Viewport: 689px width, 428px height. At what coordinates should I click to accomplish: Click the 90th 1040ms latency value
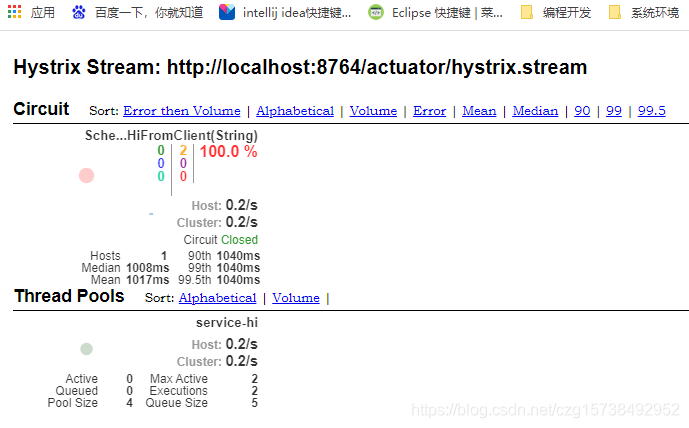pyautogui.click(x=239, y=256)
